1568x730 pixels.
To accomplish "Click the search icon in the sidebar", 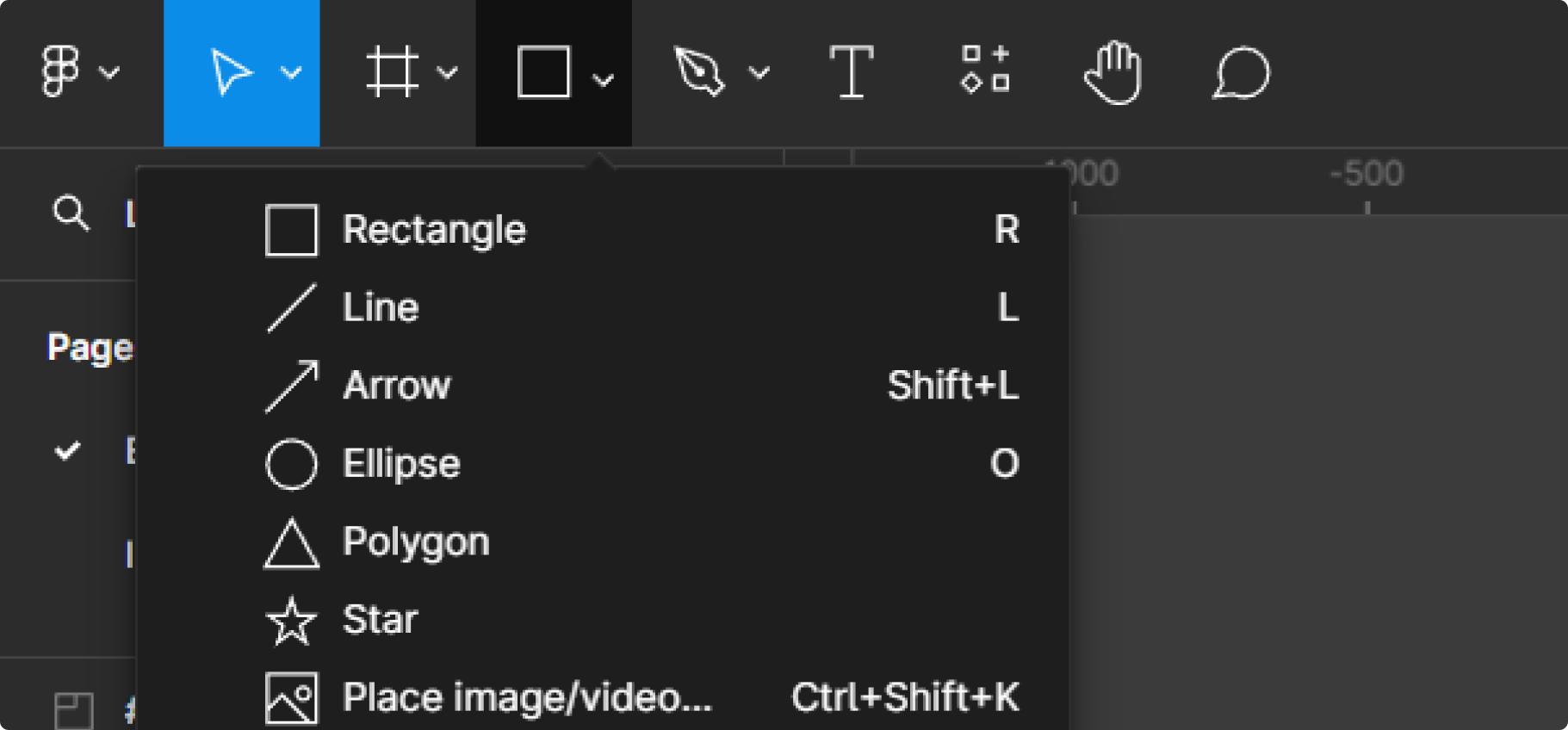I will pos(71,213).
